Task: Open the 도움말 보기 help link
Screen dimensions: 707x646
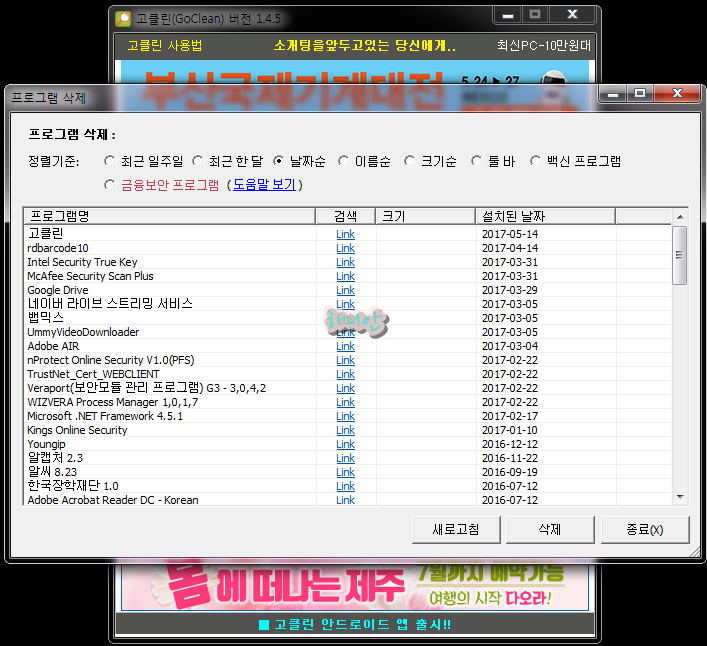Action: [264, 184]
